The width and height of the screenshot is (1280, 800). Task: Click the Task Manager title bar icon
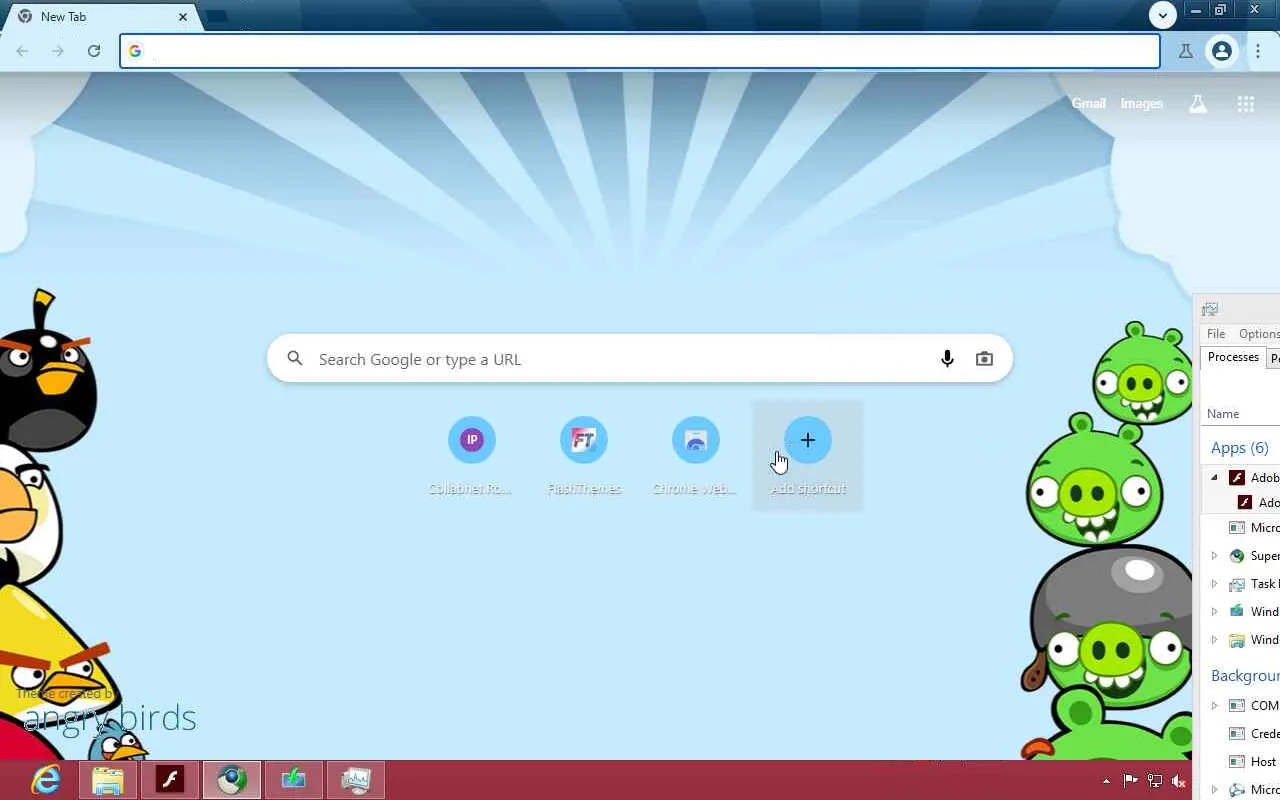click(x=1210, y=309)
